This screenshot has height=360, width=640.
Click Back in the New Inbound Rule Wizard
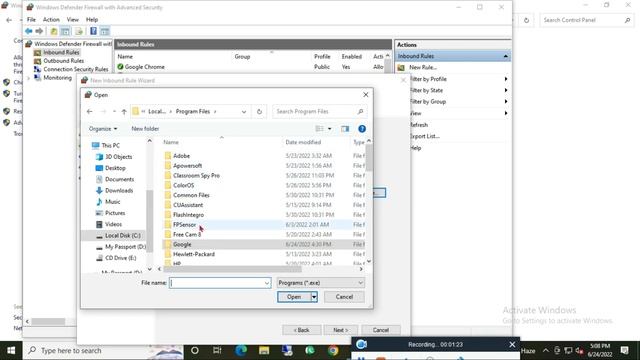pos(302,330)
